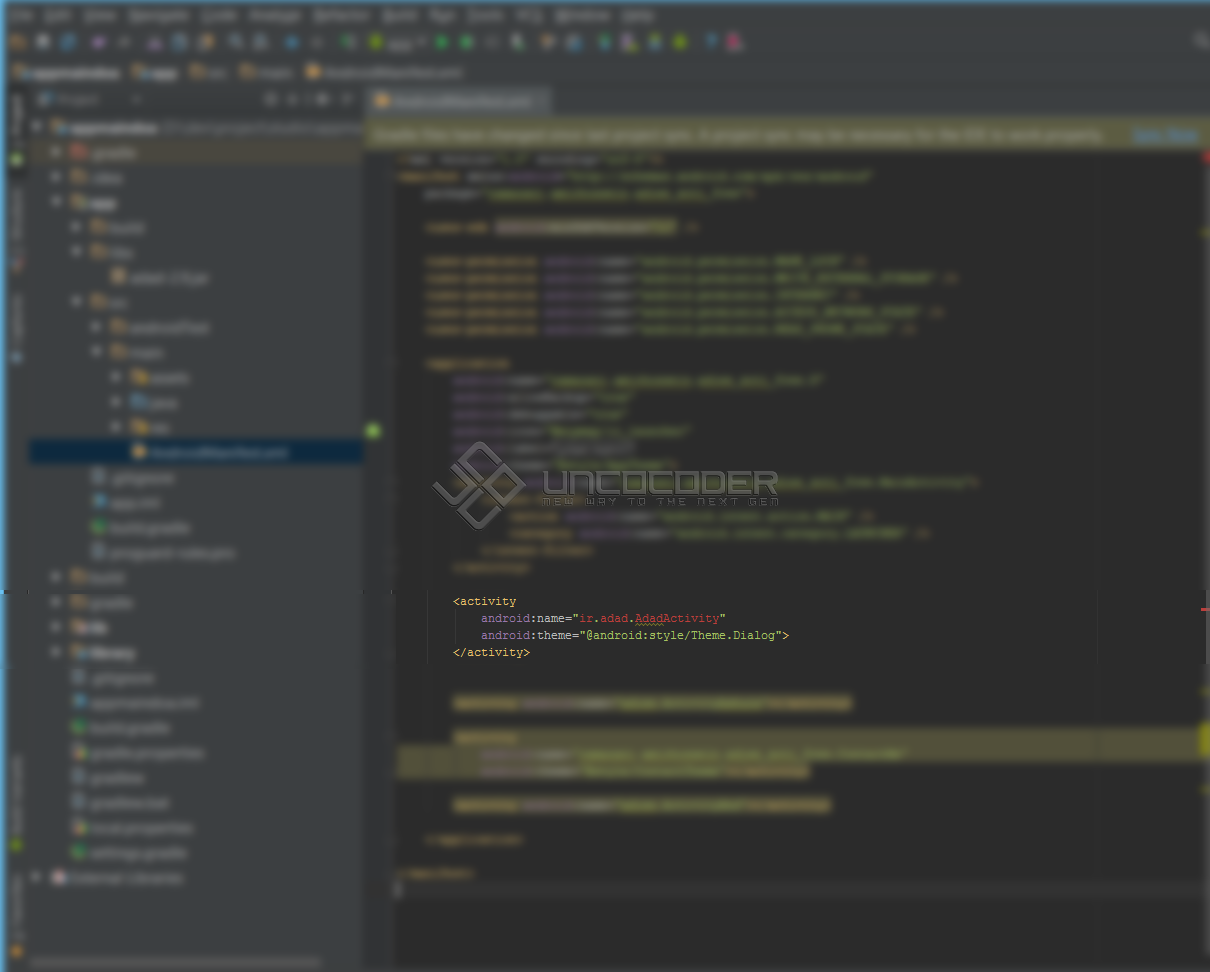Click the ir.adad.AdadActivity name value
1210x972 pixels.
(650, 619)
